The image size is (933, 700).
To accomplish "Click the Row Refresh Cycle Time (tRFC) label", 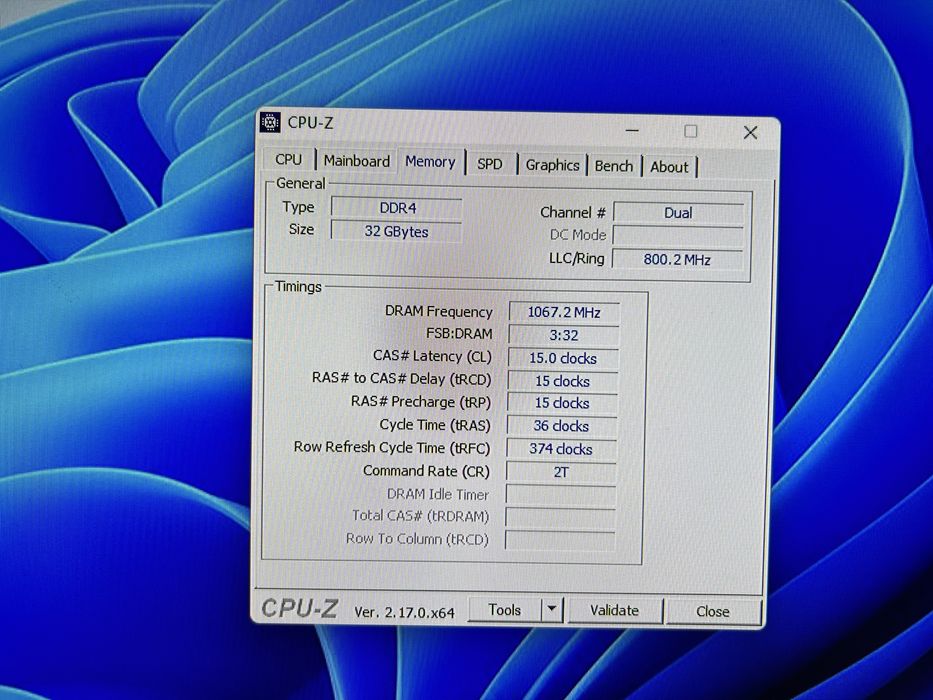I will 392,448.
